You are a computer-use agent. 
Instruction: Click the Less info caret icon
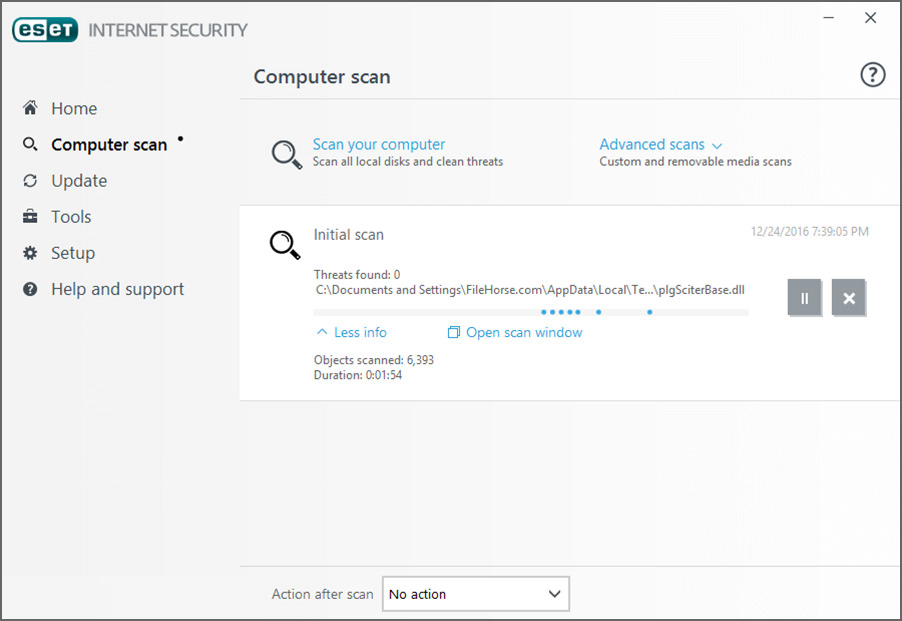[x=322, y=332]
